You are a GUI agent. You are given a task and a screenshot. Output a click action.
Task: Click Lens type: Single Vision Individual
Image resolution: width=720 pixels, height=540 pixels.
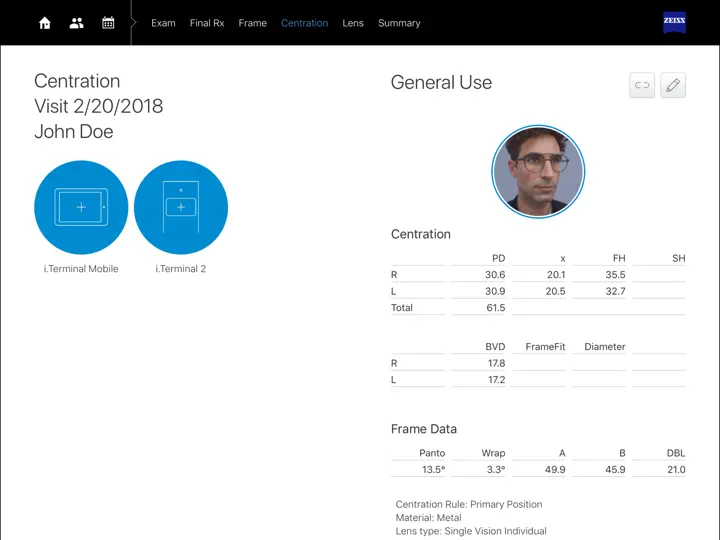pyautogui.click(x=471, y=531)
